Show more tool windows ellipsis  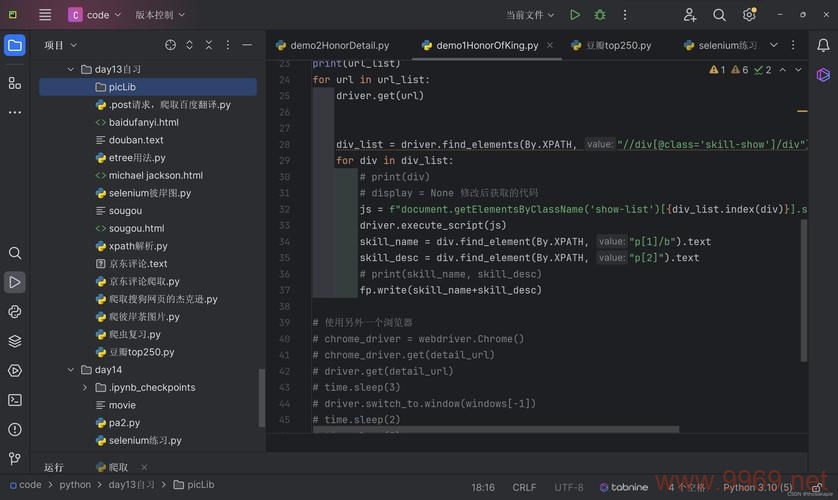tap(14, 112)
